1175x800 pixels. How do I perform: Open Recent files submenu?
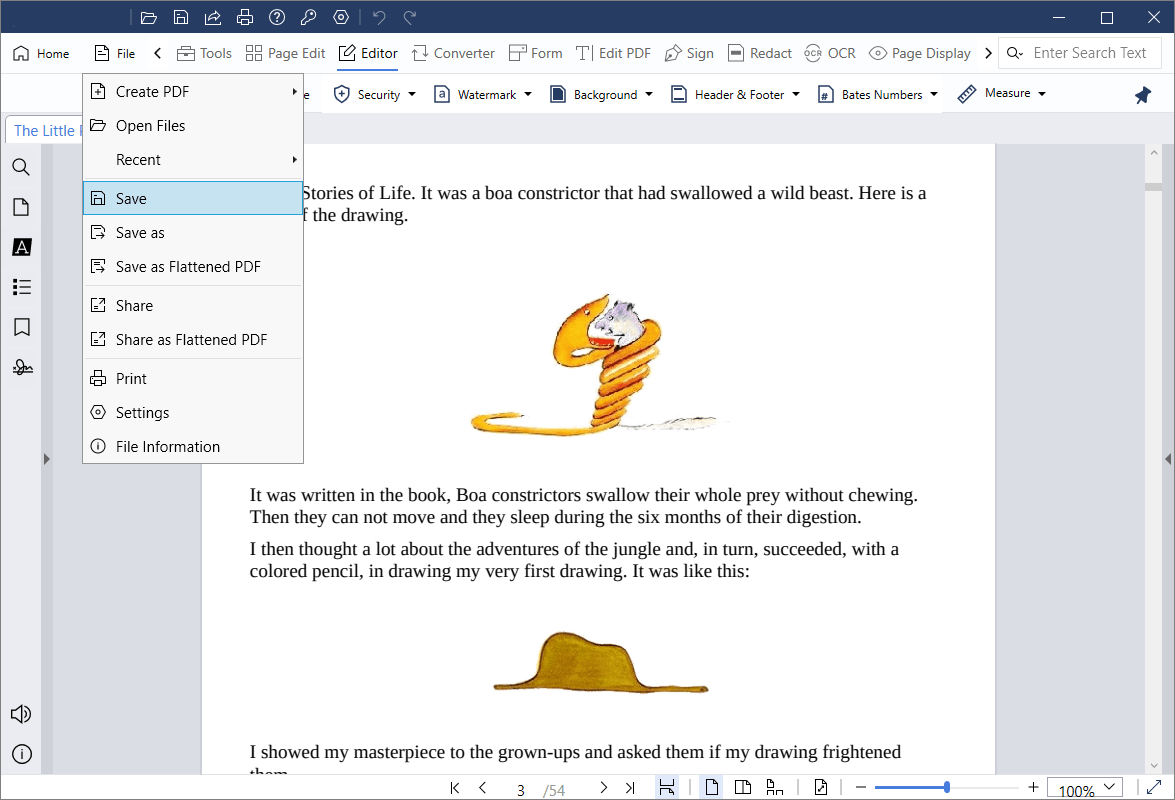coord(193,160)
